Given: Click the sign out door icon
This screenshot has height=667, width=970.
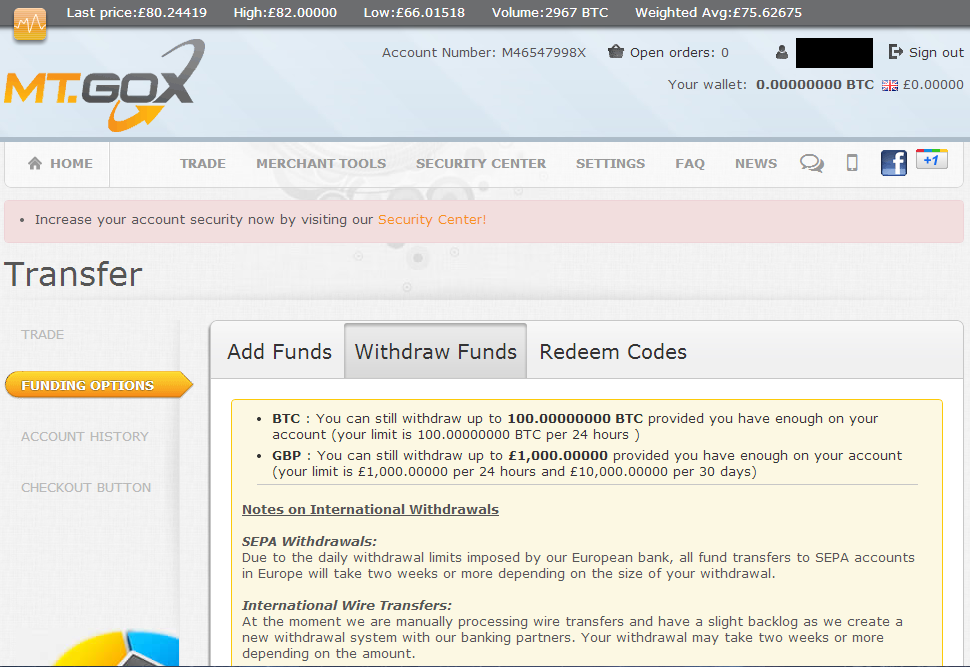Looking at the screenshot, I should (897, 51).
